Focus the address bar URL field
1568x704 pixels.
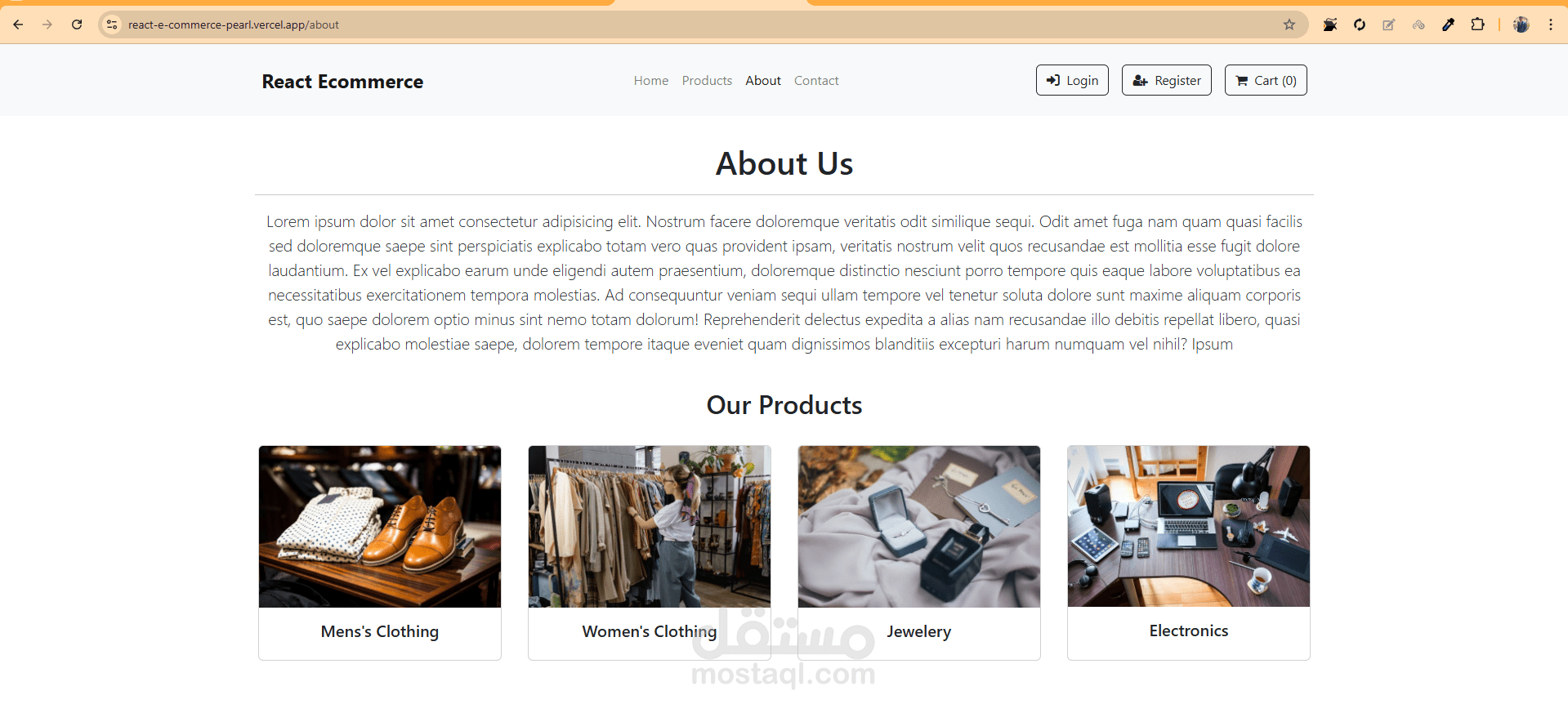[695, 25]
